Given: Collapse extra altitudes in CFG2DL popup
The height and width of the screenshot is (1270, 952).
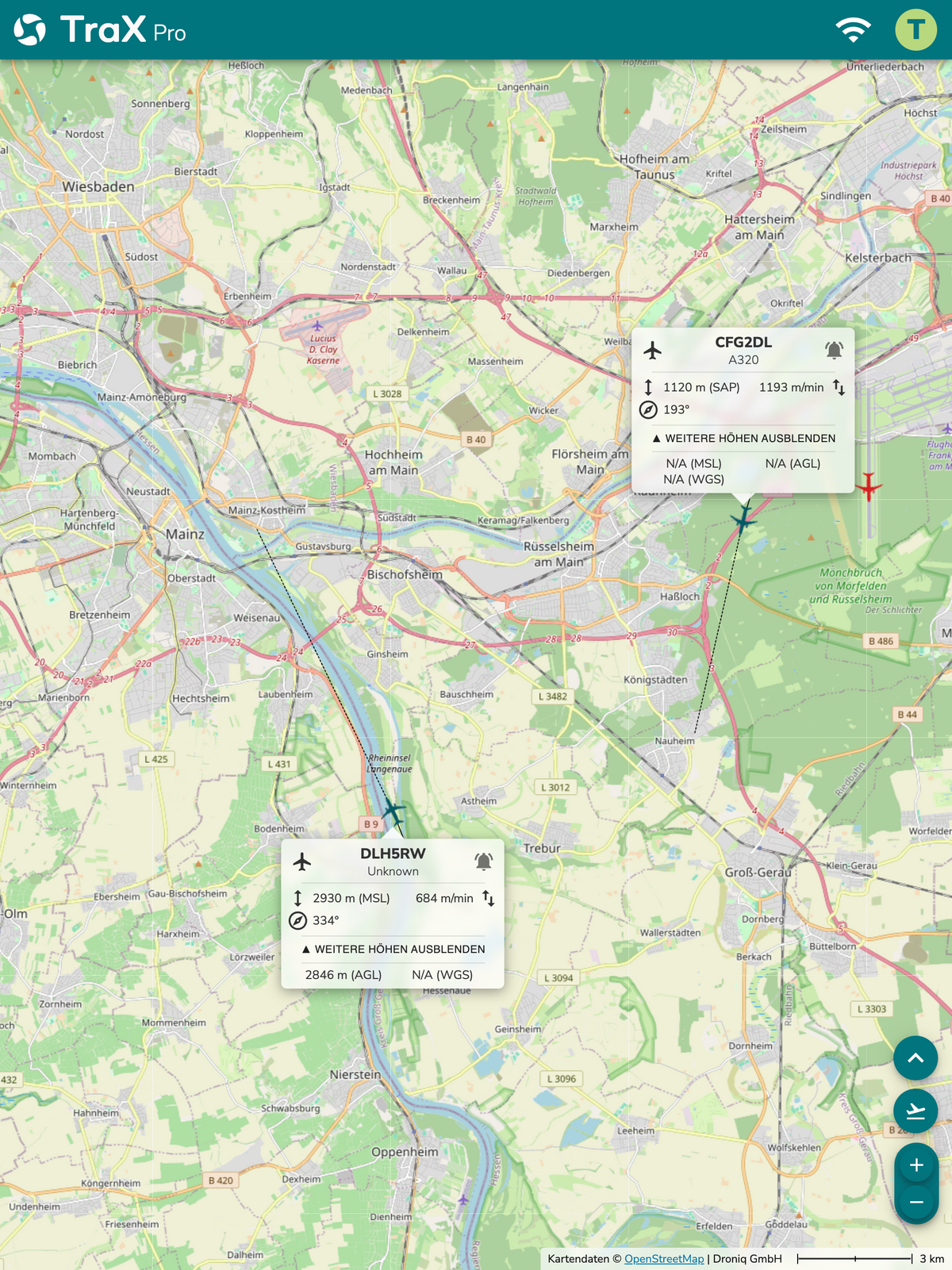Looking at the screenshot, I should [743, 438].
